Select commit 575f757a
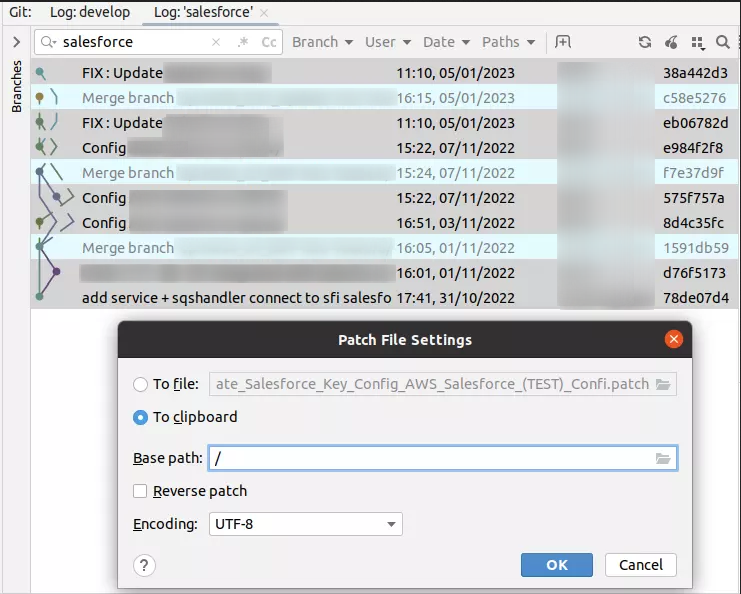The height and width of the screenshot is (594, 741). click(384, 198)
